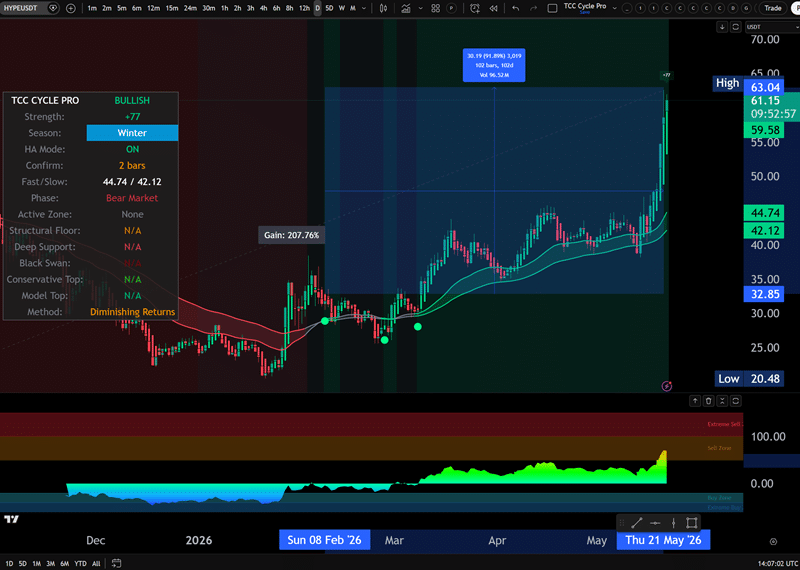The width and height of the screenshot is (800, 570).
Task: Open the Trade button
Action: tap(772, 8)
